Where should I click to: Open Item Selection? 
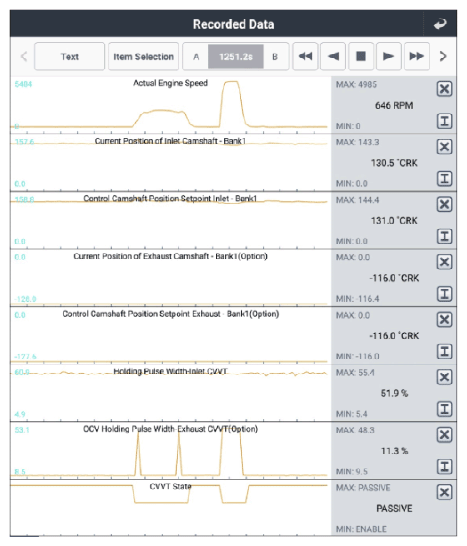[x=143, y=56]
